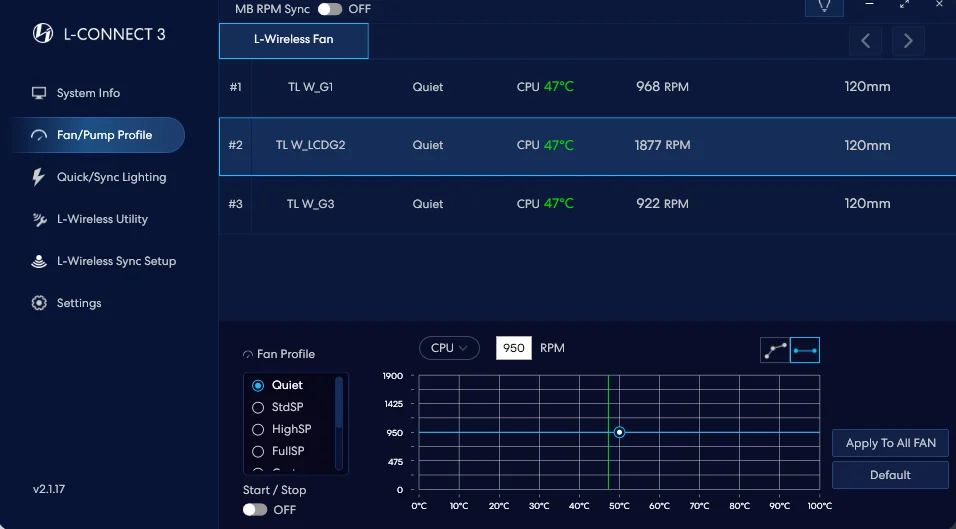Click 120mm size in row #3
Image resolution: width=956 pixels, height=529 pixels.
pyautogui.click(x=867, y=204)
